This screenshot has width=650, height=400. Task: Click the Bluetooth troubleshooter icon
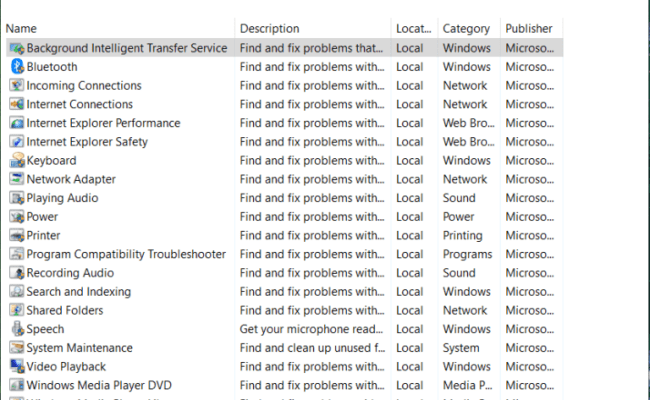[17, 67]
